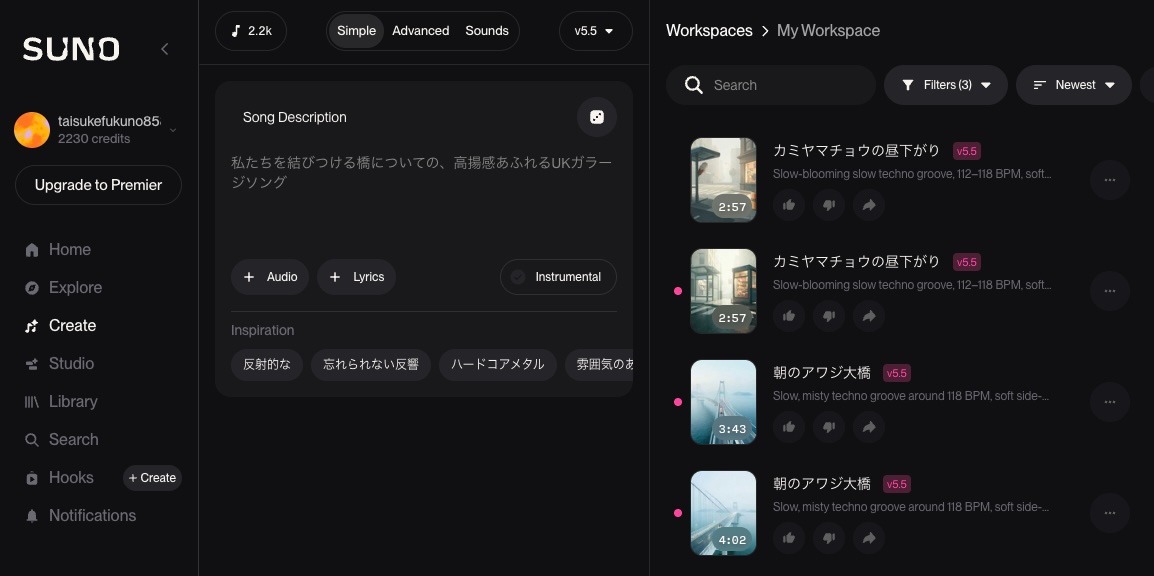Viewport: 1154px width, 576px height.
Task: Go to Explore in the sidebar
Action: tap(75, 287)
